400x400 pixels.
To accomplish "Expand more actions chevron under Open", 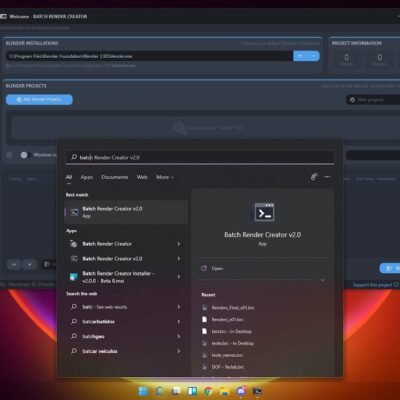I will (x=322, y=280).
